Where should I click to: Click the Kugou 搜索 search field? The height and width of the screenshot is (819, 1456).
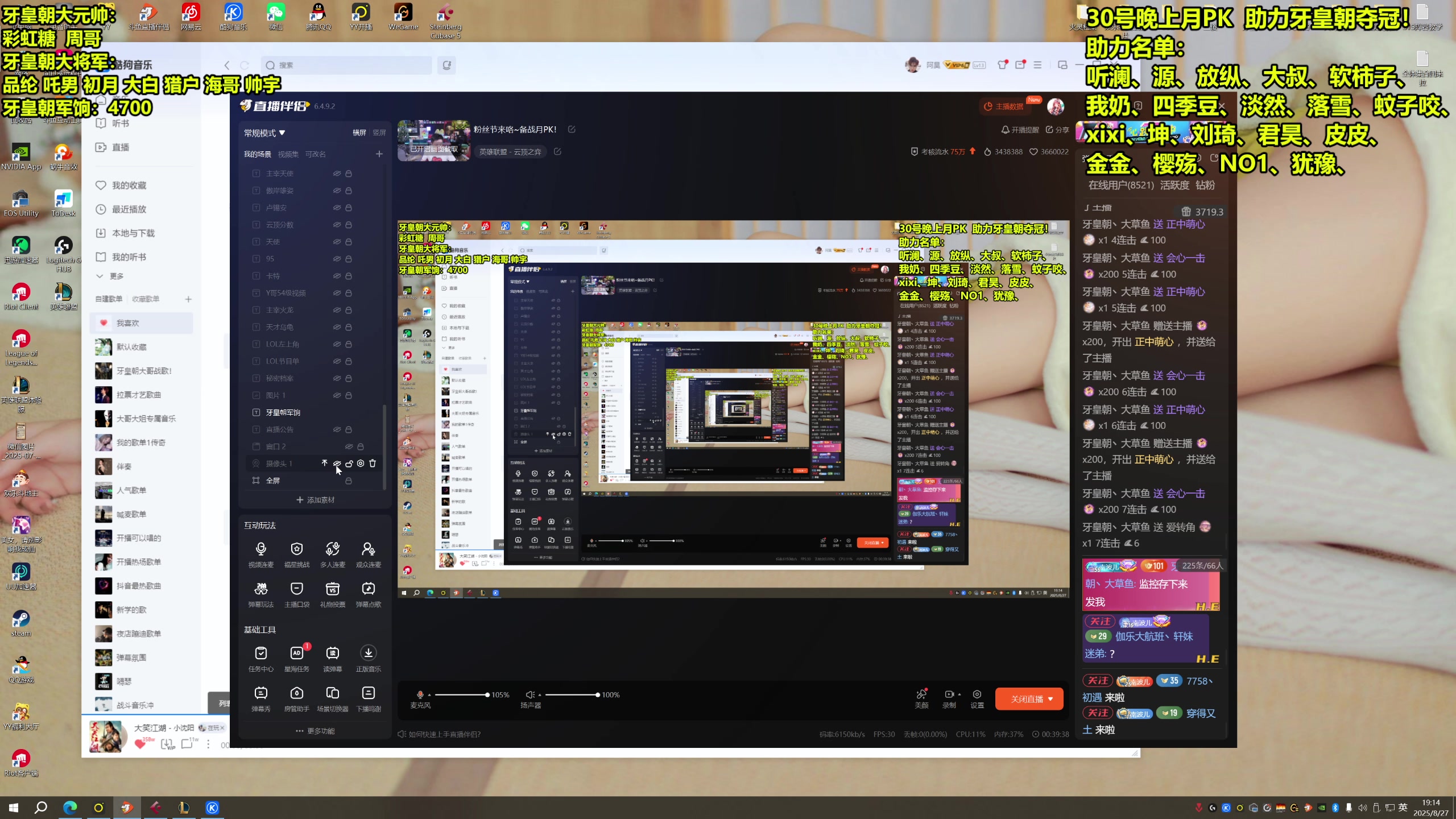[346, 65]
